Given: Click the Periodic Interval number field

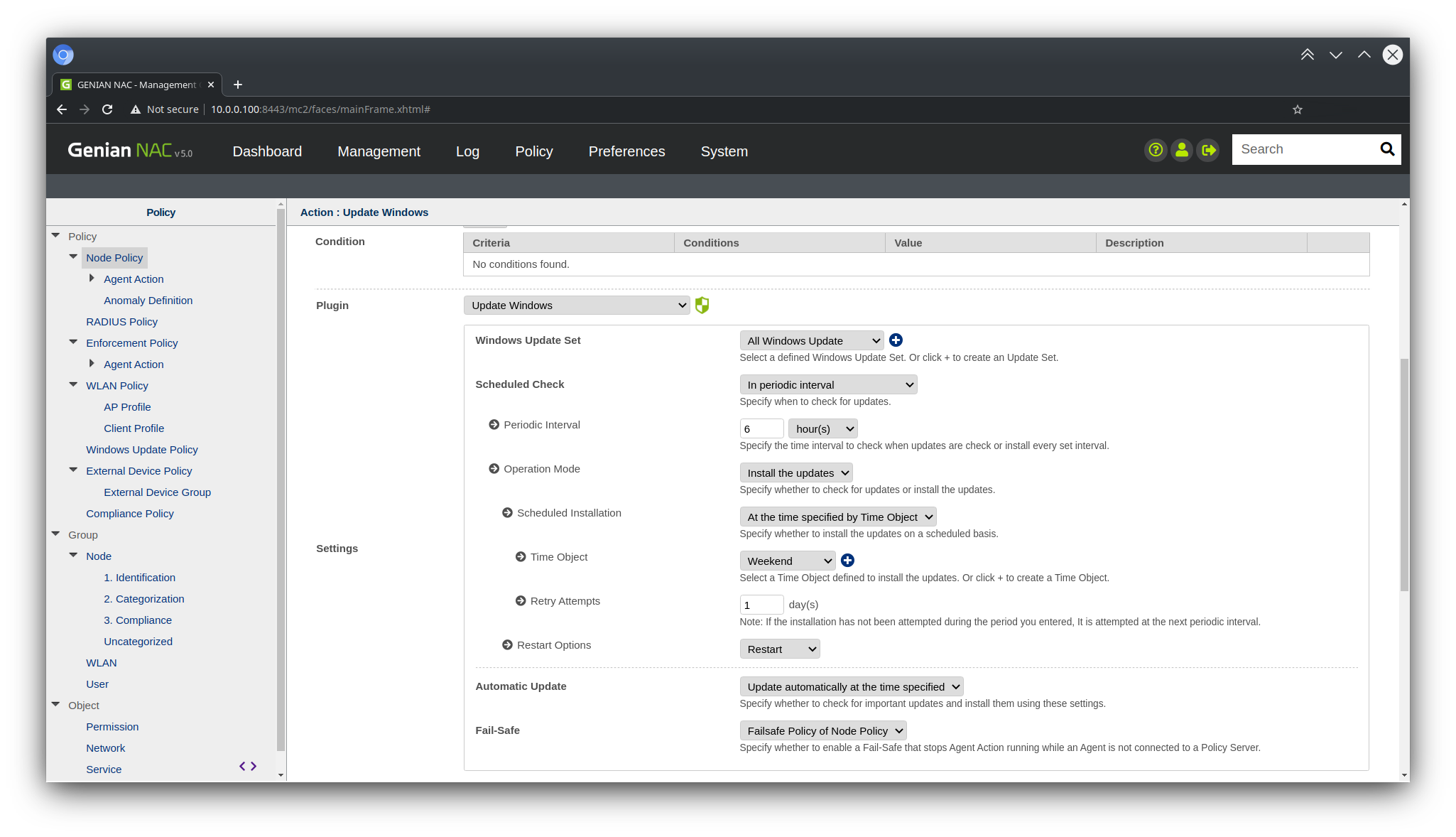Looking at the screenshot, I should [x=761, y=429].
